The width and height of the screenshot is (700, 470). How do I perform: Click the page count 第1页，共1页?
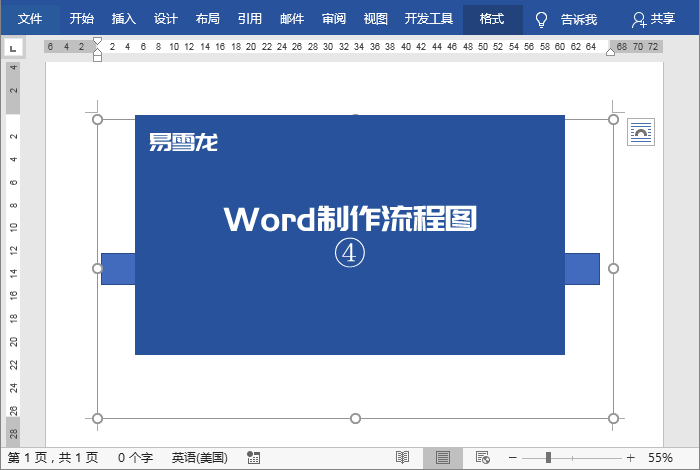click(x=53, y=458)
